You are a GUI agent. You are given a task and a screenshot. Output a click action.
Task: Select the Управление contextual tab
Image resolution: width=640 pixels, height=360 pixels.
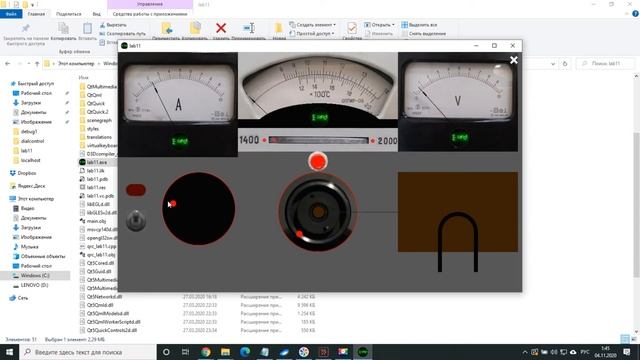point(150,4)
